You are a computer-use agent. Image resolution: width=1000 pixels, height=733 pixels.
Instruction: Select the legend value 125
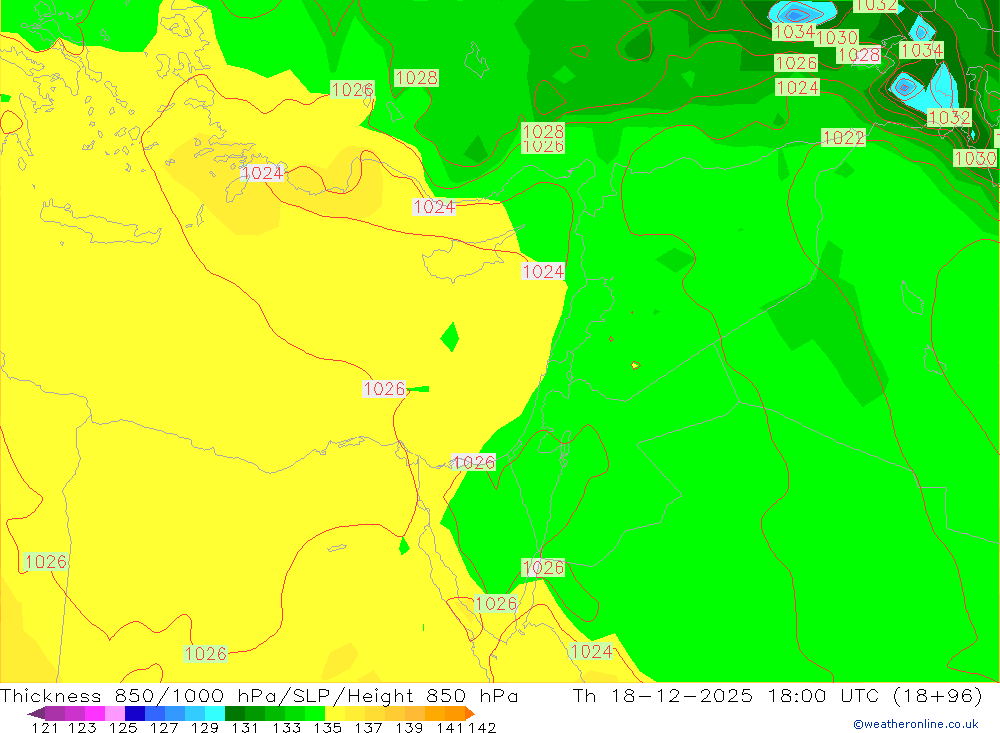pos(123,727)
